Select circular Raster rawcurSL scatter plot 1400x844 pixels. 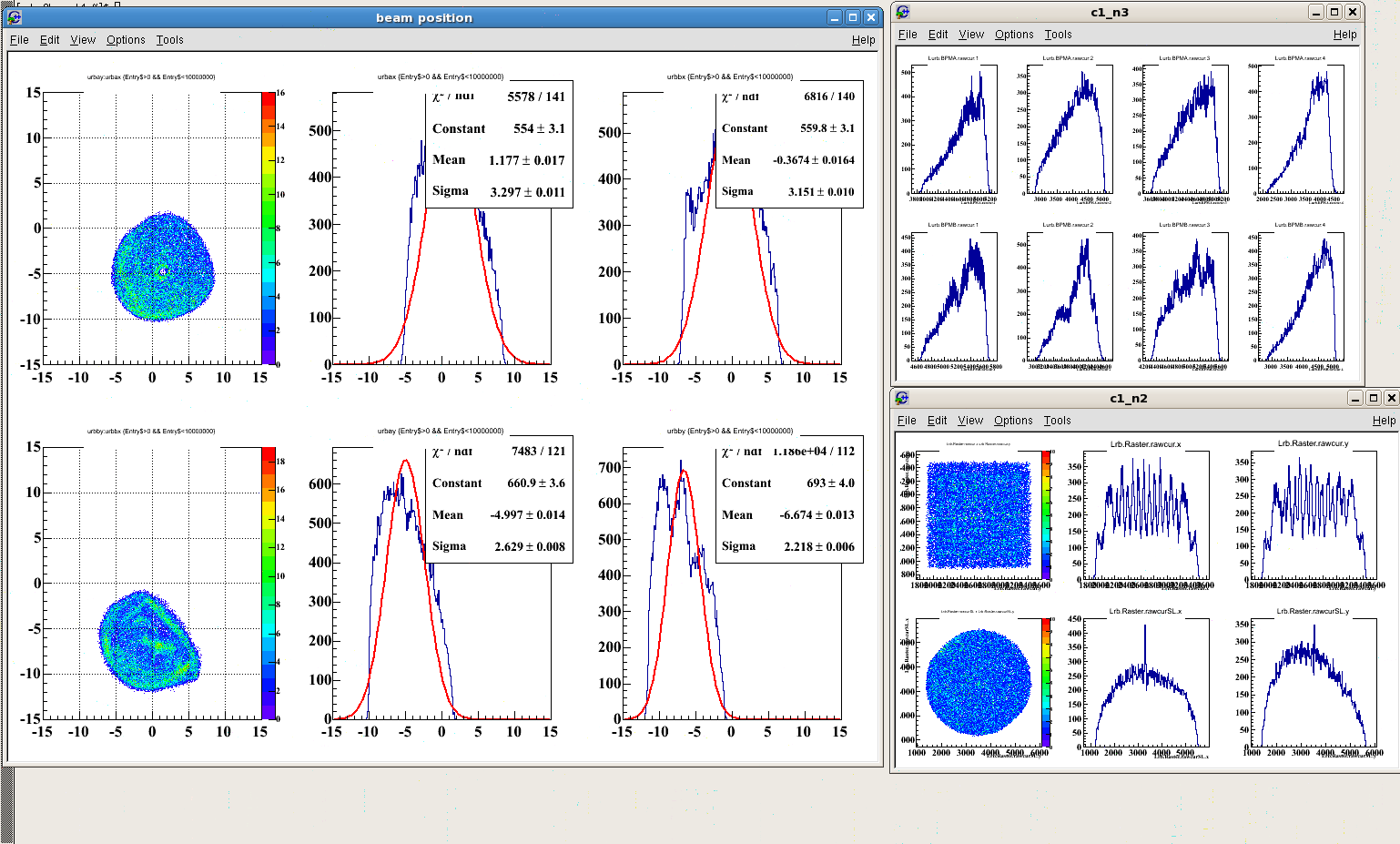point(979,682)
